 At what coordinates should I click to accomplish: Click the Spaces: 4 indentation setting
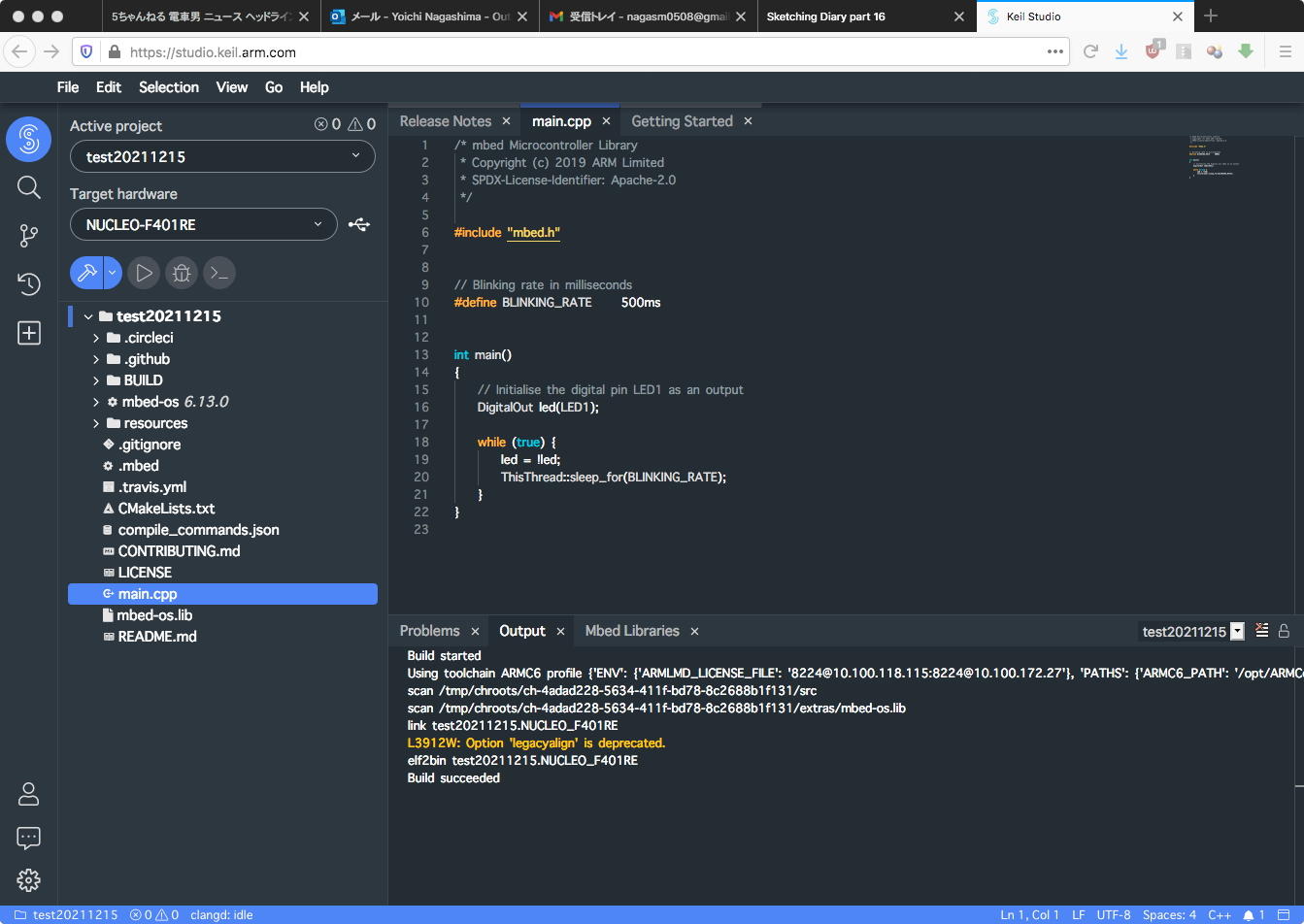[1169, 915]
